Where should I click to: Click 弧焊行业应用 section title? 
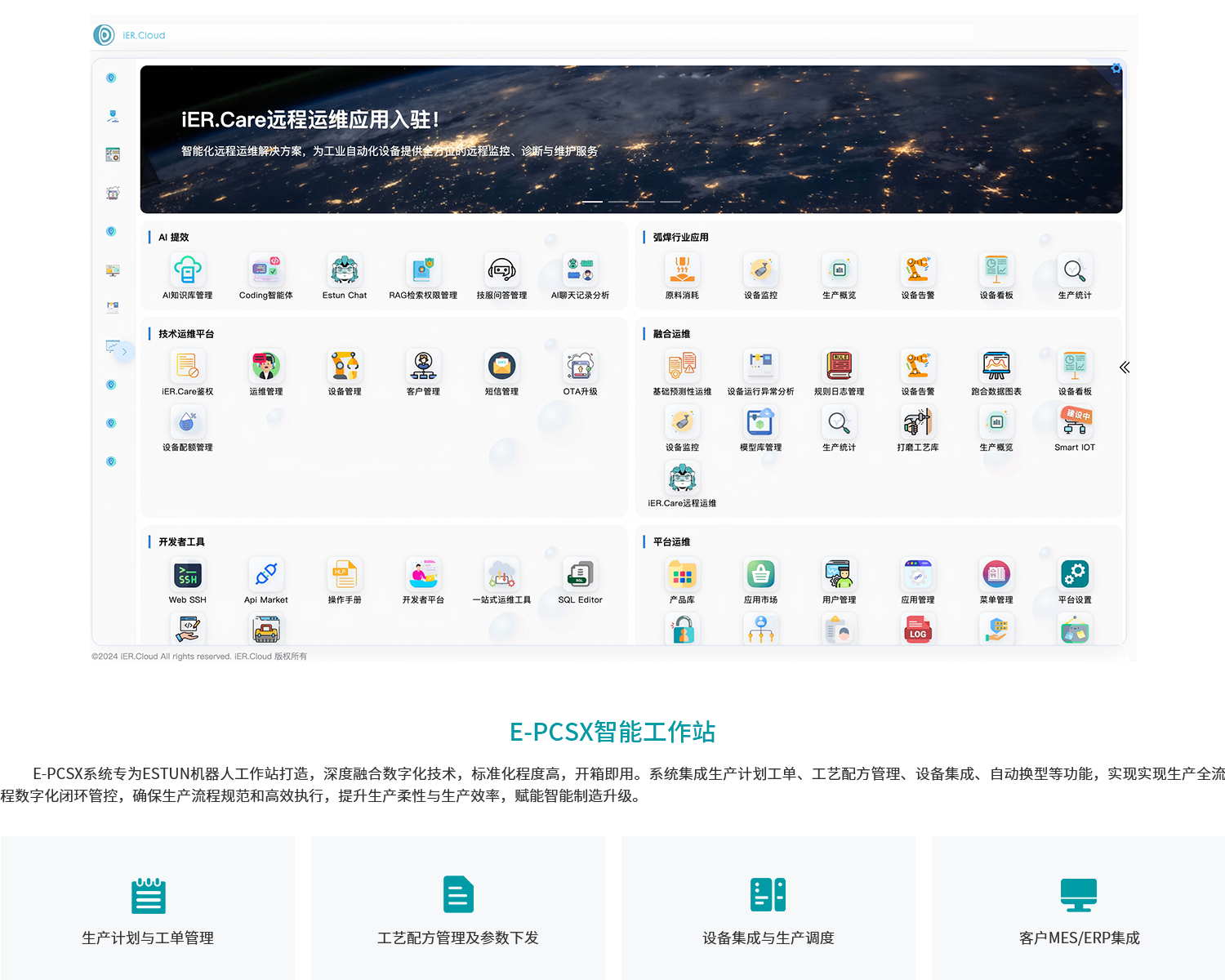click(x=680, y=237)
